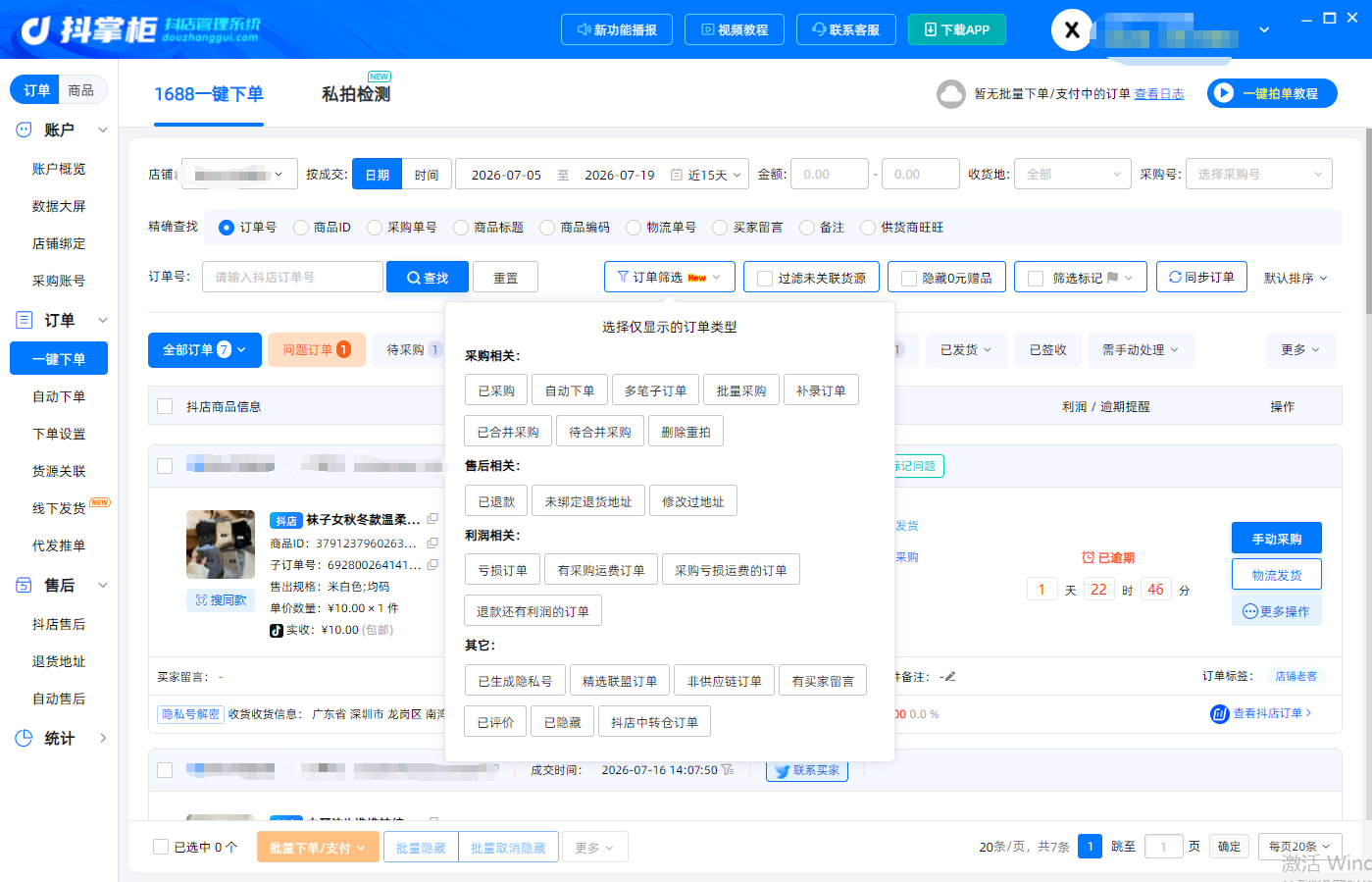This screenshot has height=882, width=1372.
Task: Open the 查看日志 link
Action: pos(1159,93)
